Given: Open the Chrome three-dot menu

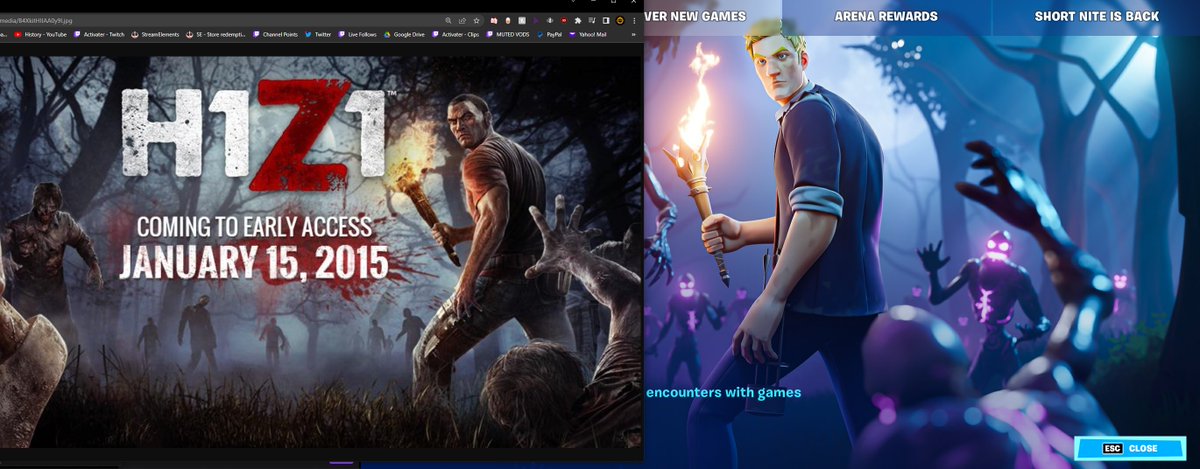Looking at the screenshot, I should (634, 20).
